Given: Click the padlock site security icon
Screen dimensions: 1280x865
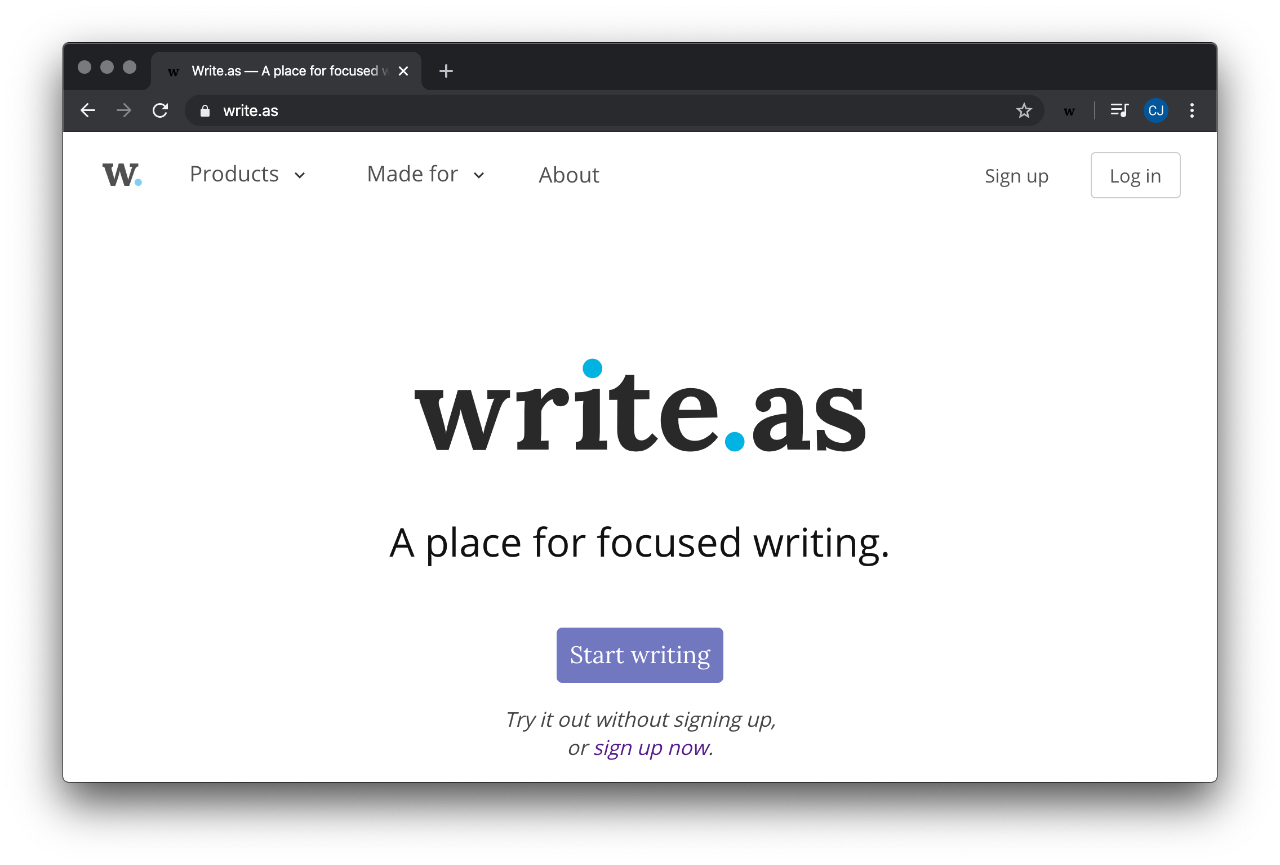Looking at the screenshot, I should 205,111.
